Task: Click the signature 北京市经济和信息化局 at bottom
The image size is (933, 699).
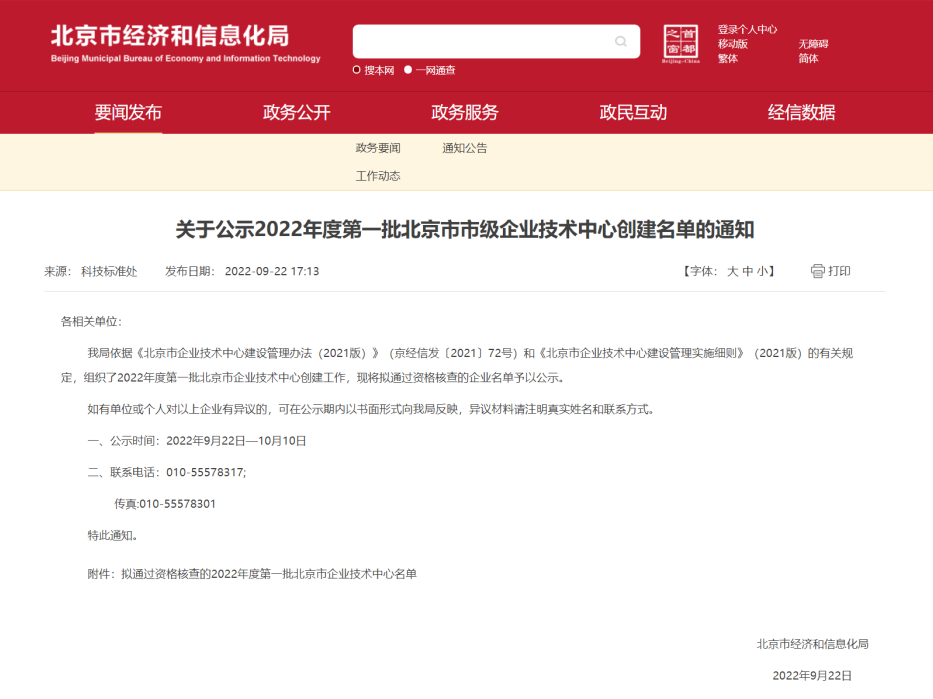Action: 812,644
